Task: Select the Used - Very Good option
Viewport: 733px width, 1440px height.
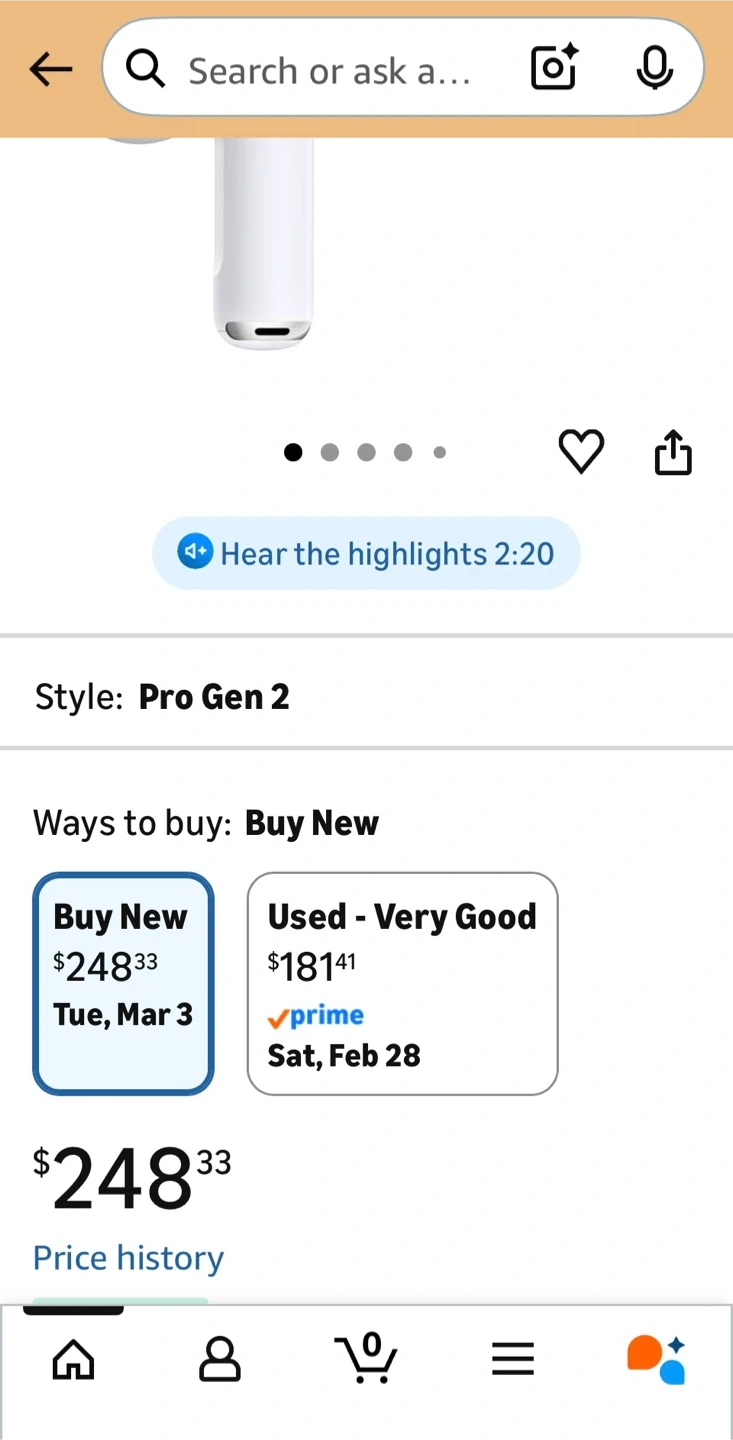Action: coord(402,983)
